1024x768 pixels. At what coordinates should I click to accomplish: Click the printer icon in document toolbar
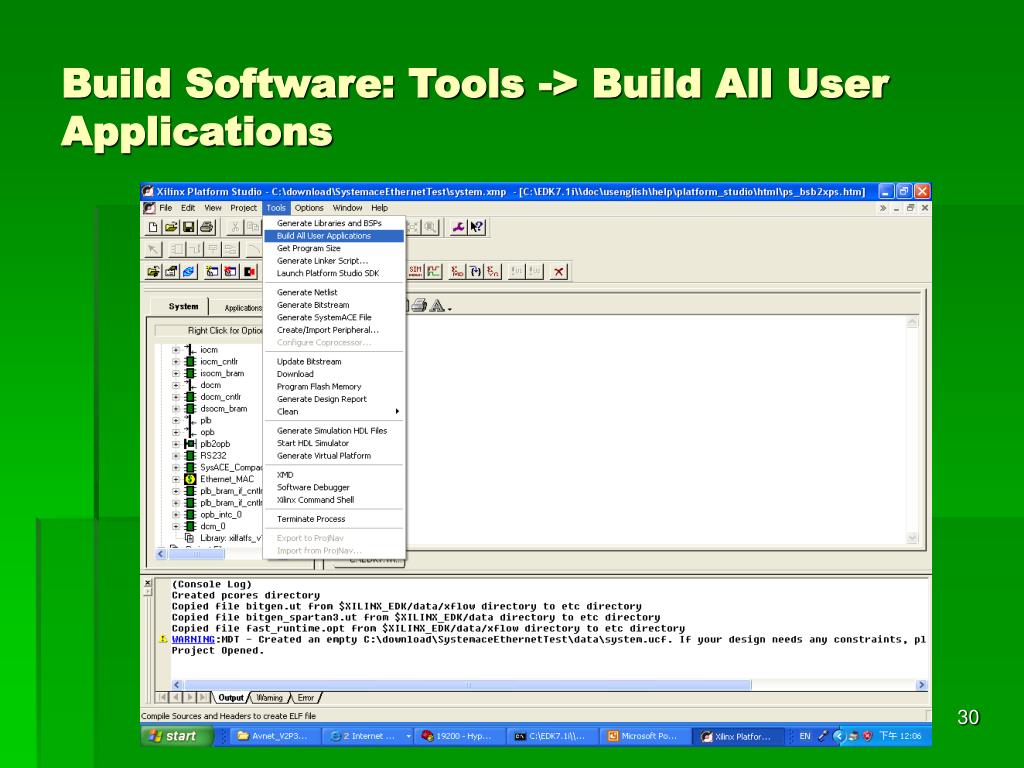(419, 306)
